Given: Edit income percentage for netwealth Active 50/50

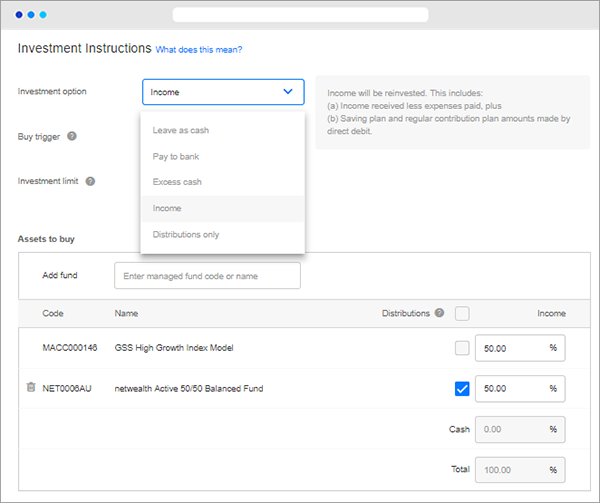Looking at the screenshot, I should point(511,388).
